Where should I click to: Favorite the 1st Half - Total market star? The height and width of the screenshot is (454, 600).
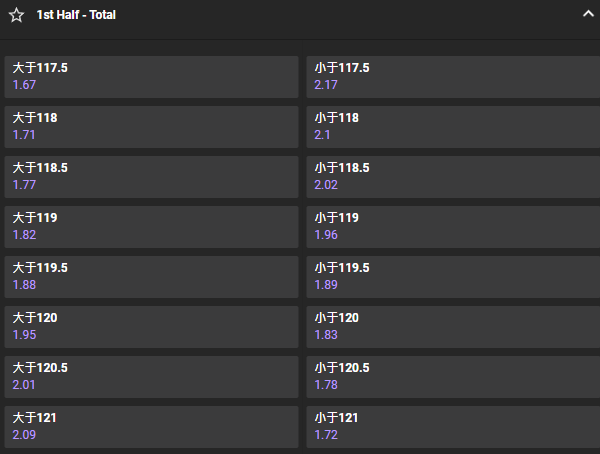(x=16, y=15)
